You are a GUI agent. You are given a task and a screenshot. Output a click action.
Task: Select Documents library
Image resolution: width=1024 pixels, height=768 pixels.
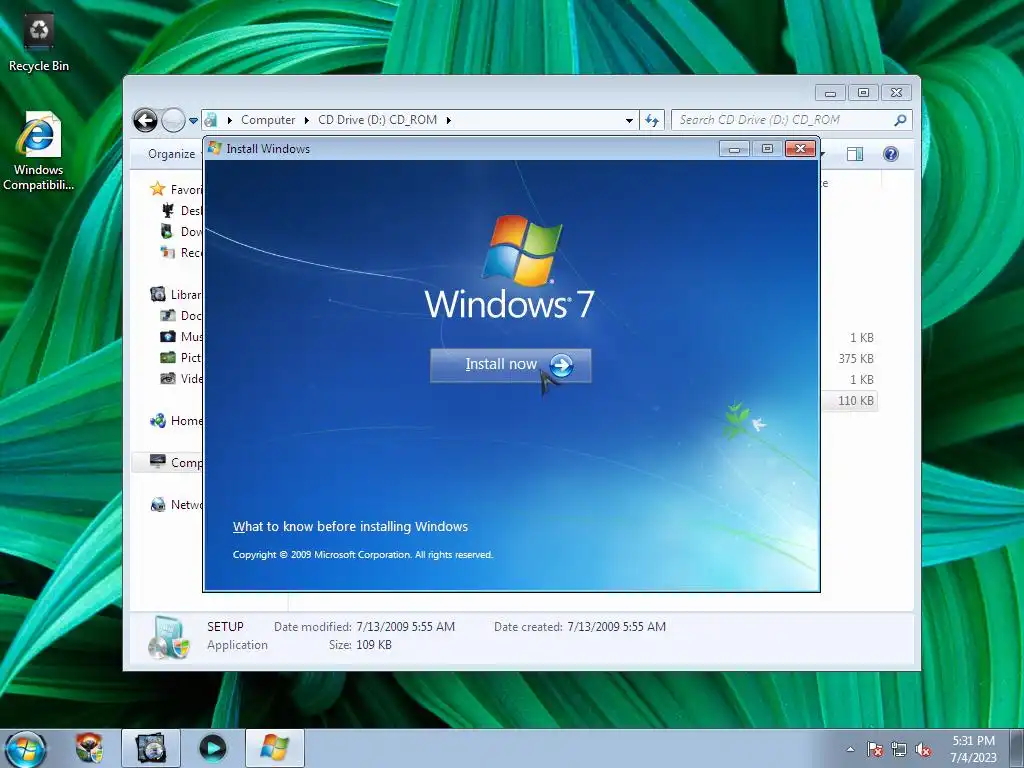[x=182, y=315]
